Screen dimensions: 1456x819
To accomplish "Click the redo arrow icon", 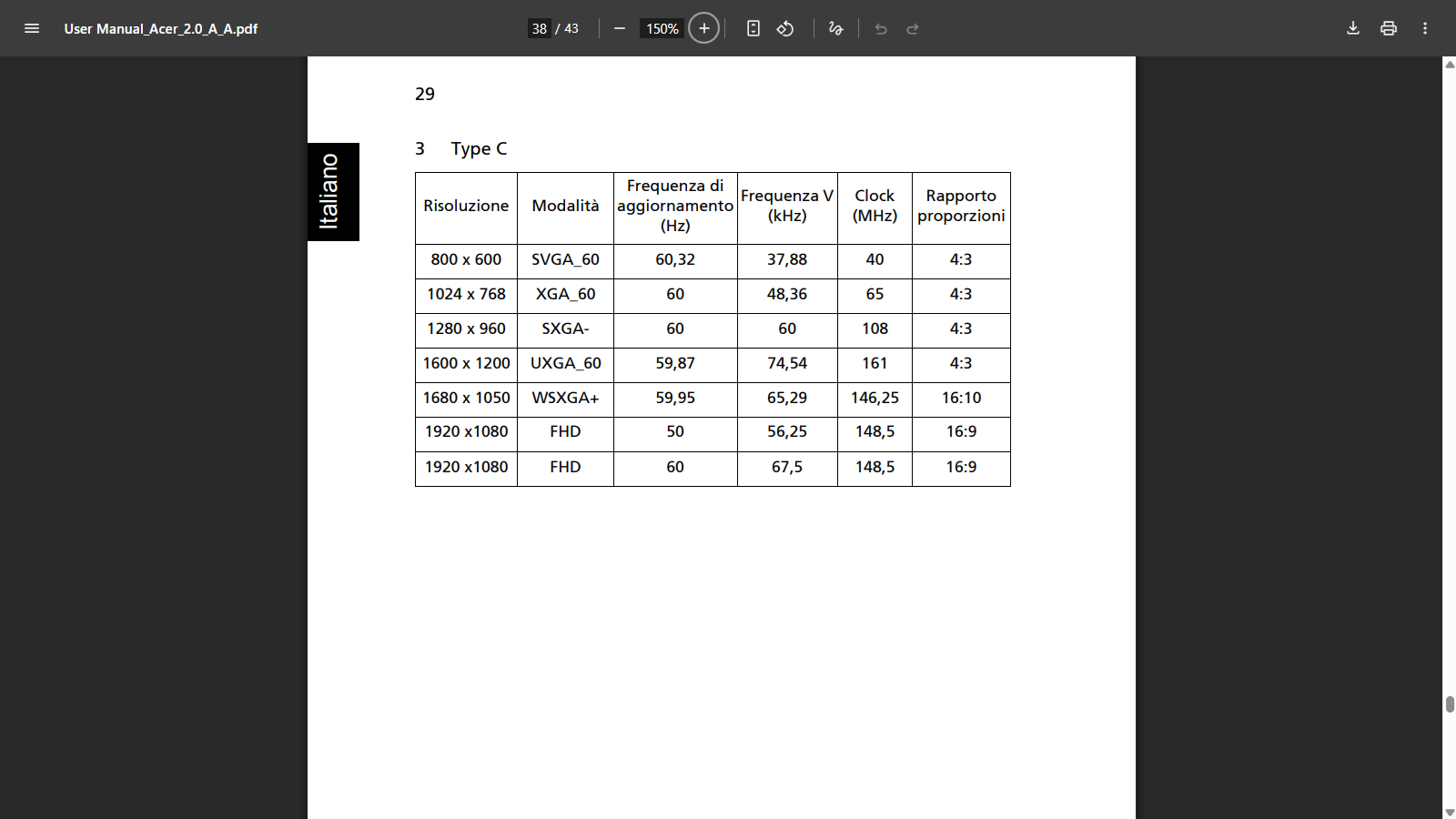I will 913,28.
